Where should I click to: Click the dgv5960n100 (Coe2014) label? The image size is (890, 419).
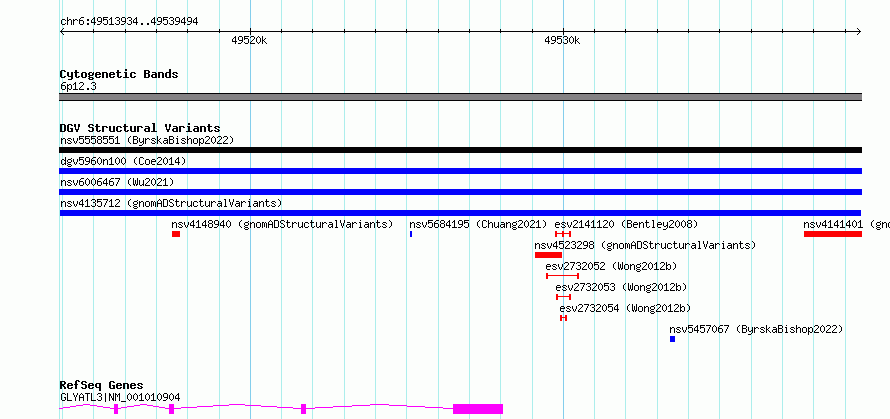123,161
